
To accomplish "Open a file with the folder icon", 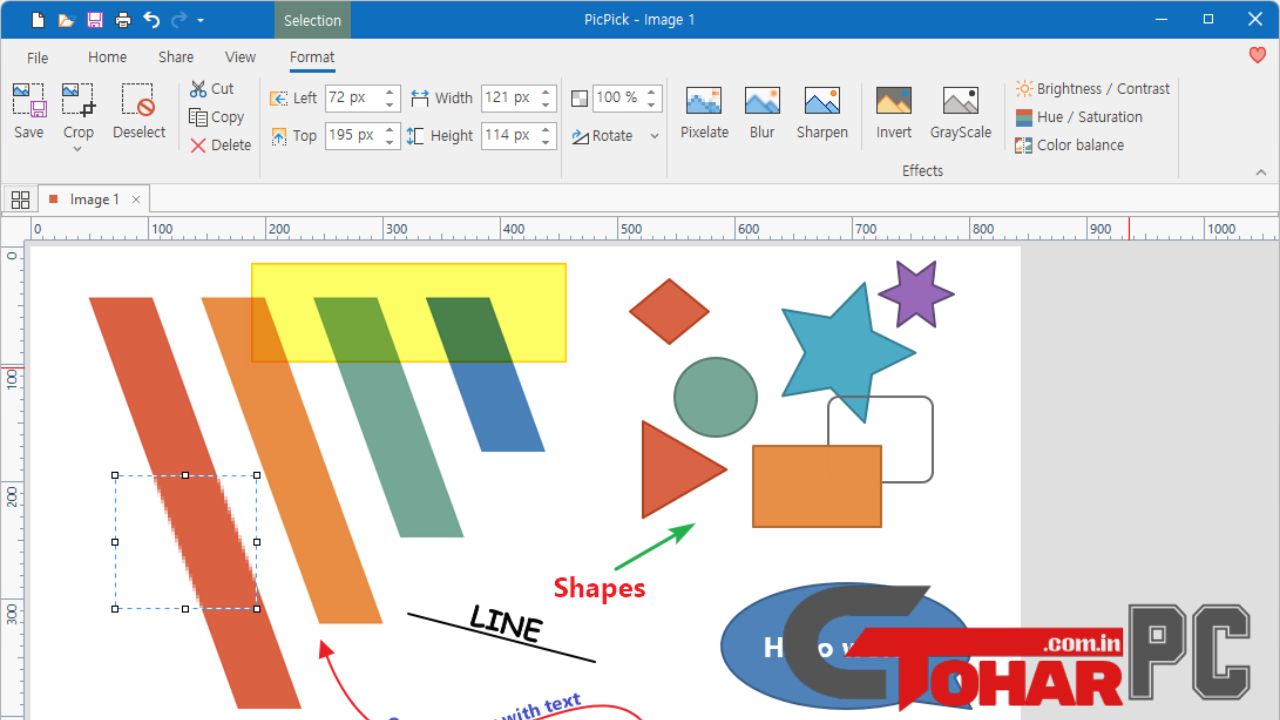I will [x=66, y=20].
